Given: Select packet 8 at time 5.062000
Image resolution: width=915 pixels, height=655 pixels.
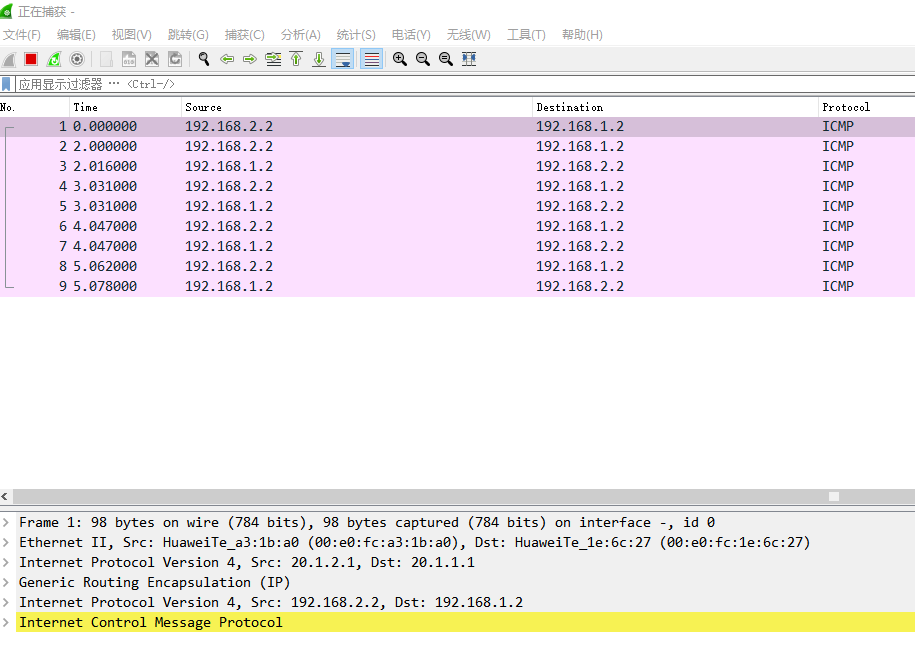Looking at the screenshot, I should pos(458,266).
